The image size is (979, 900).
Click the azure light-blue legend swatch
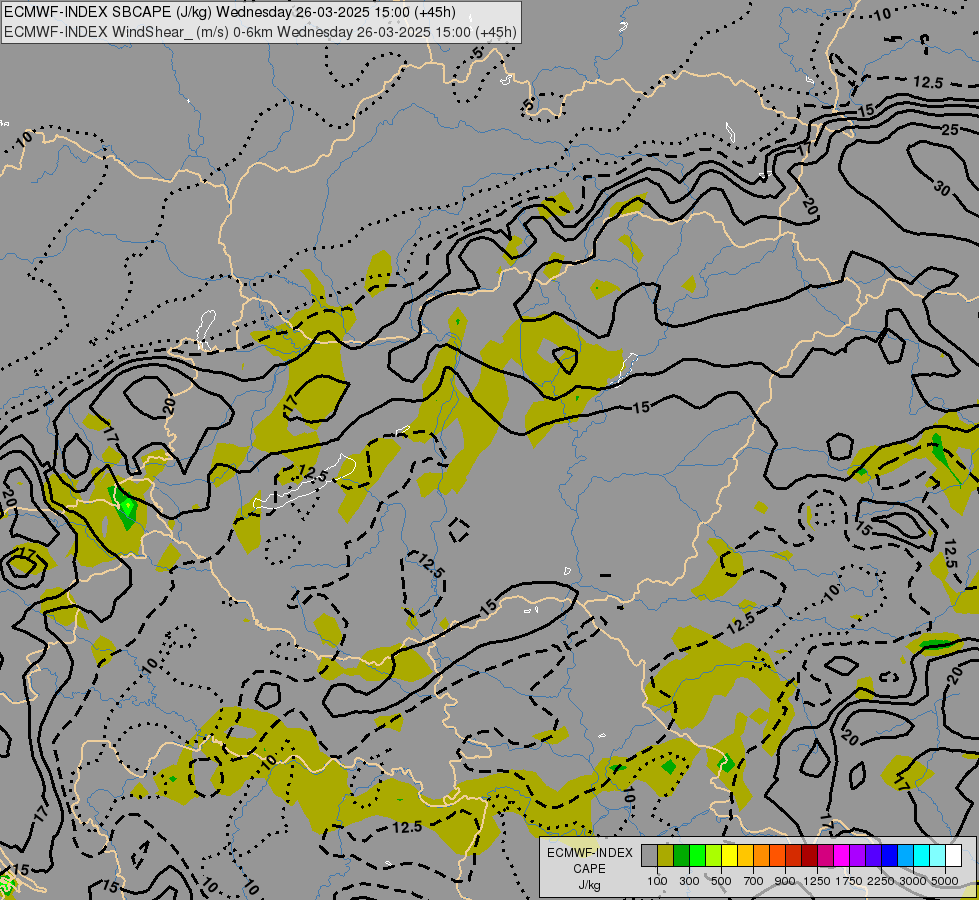click(x=905, y=856)
